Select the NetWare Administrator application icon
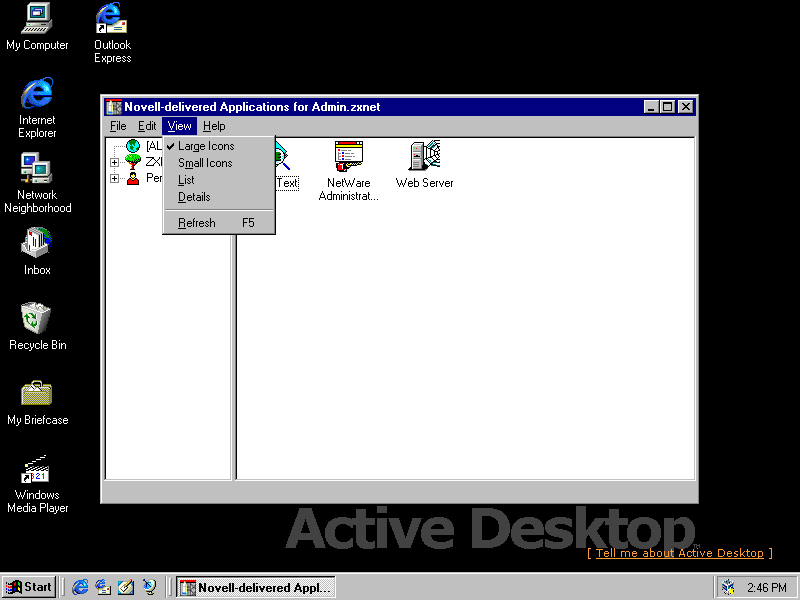 [x=348, y=156]
